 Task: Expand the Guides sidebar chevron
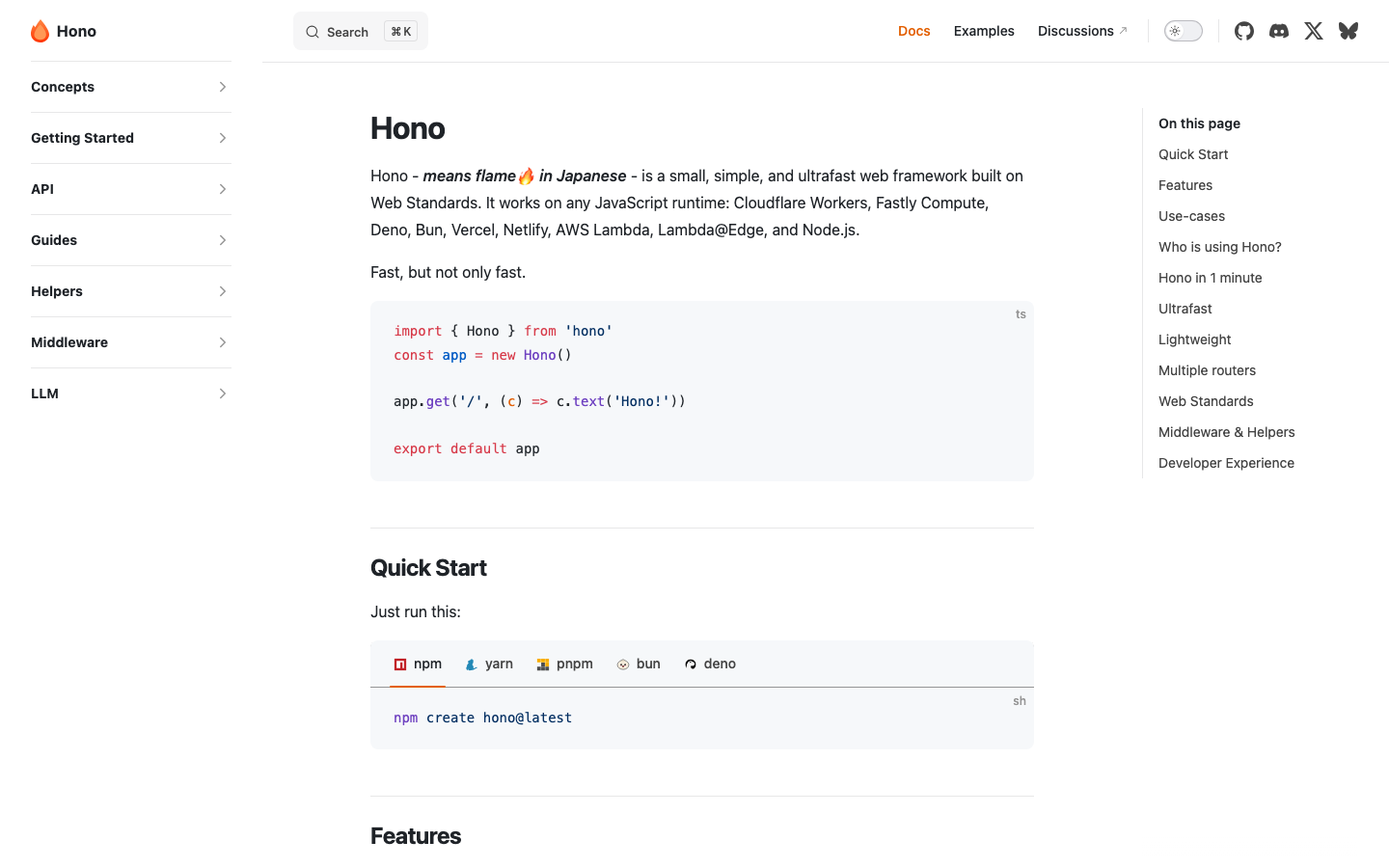click(x=223, y=240)
